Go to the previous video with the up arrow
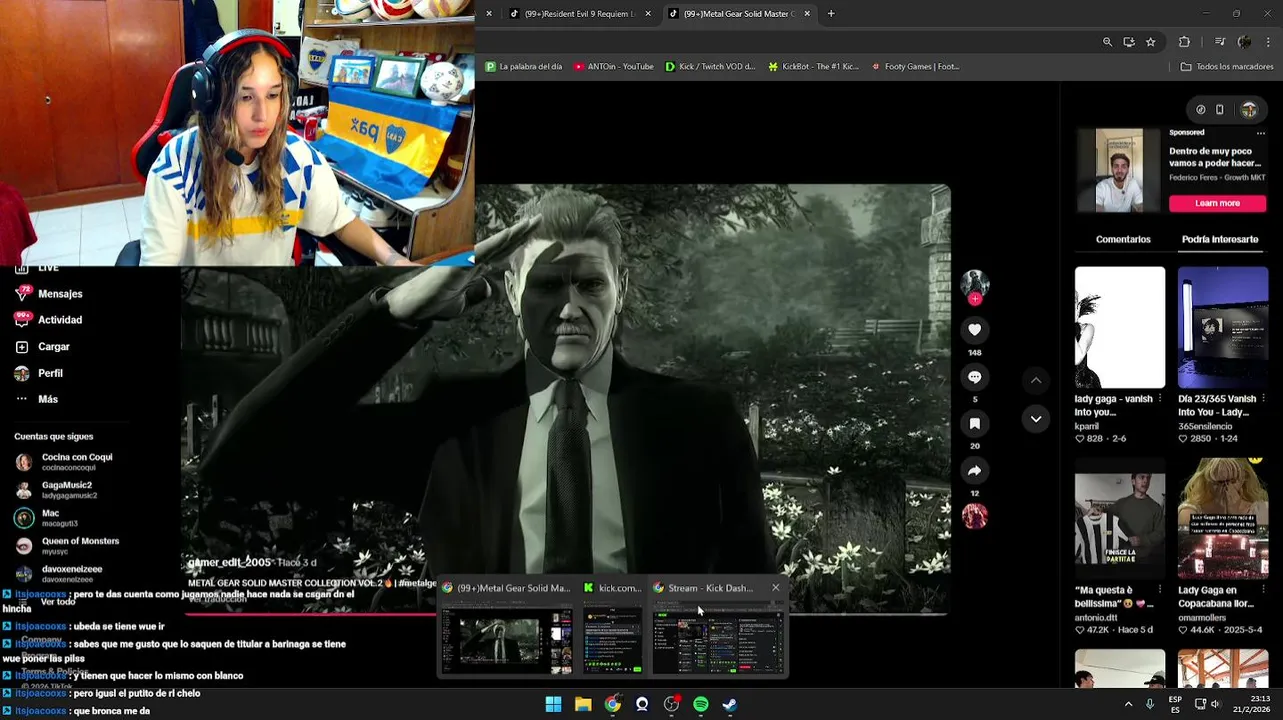1283x720 pixels. 1036,380
